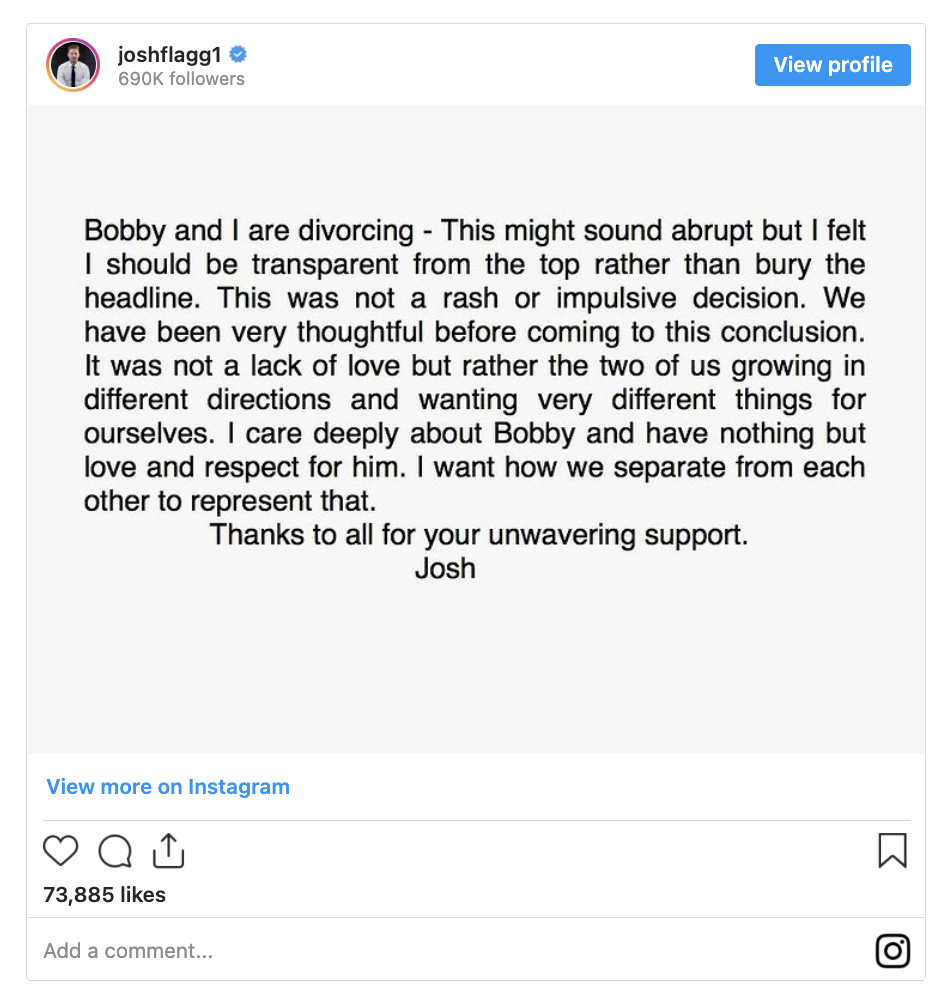This screenshot has width=948, height=1004.
Task: Click the blue verified badge beside joshflagg1
Action: (x=238, y=55)
